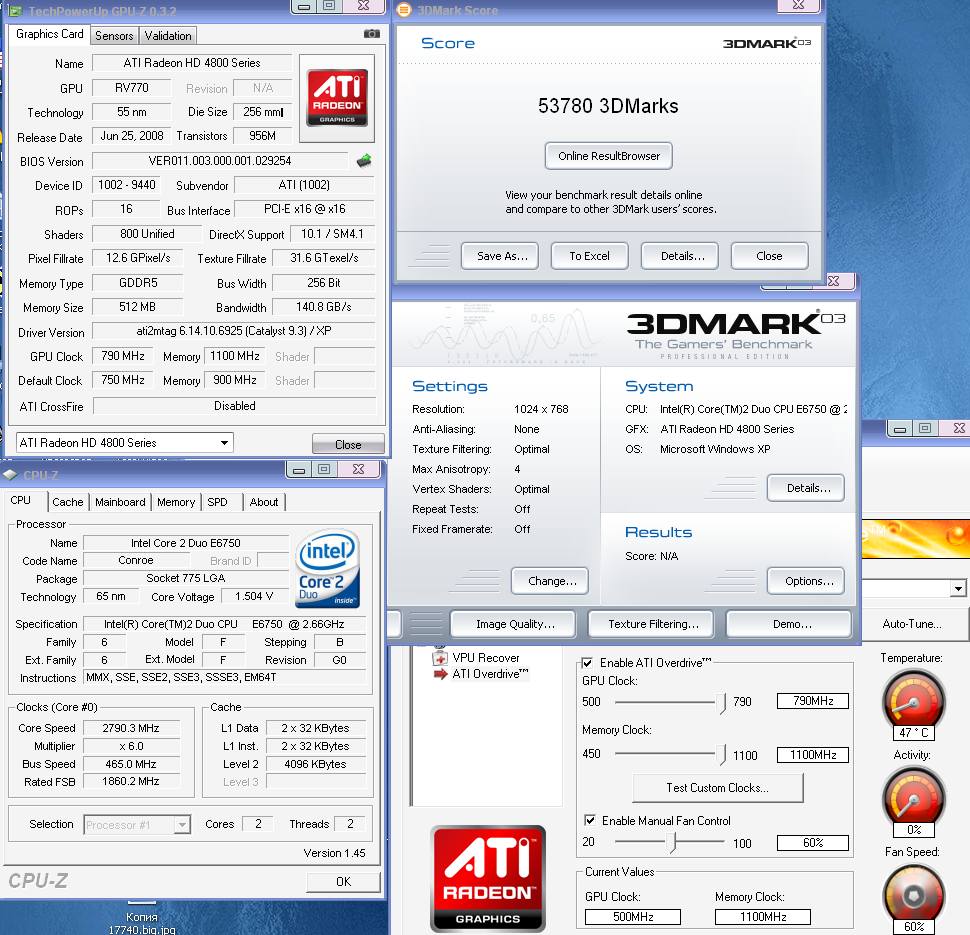Image resolution: width=970 pixels, height=935 pixels.
Task: Click the Demo button in 3DMark03
Action: pos(789,624)
